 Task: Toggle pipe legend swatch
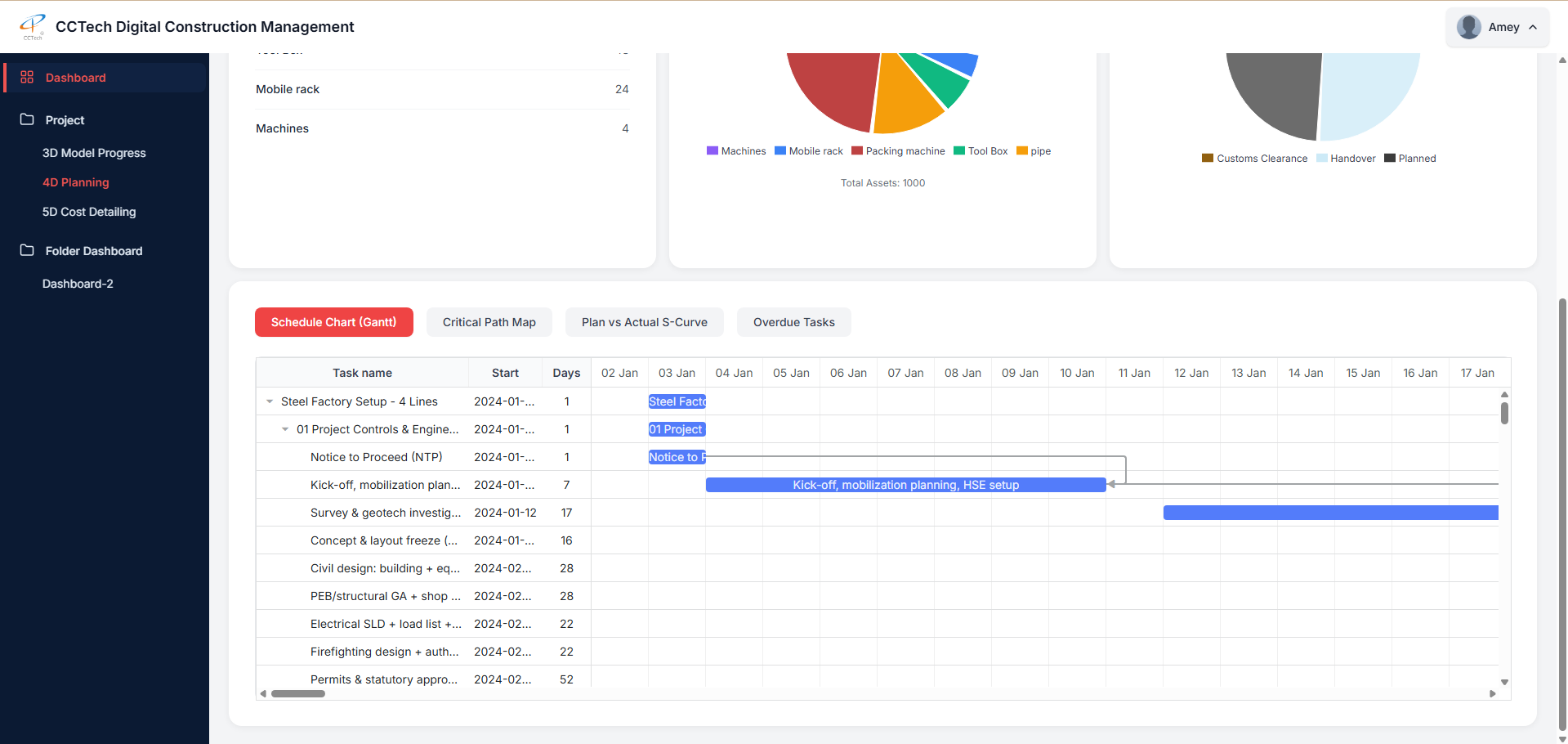coord(1021,150)
